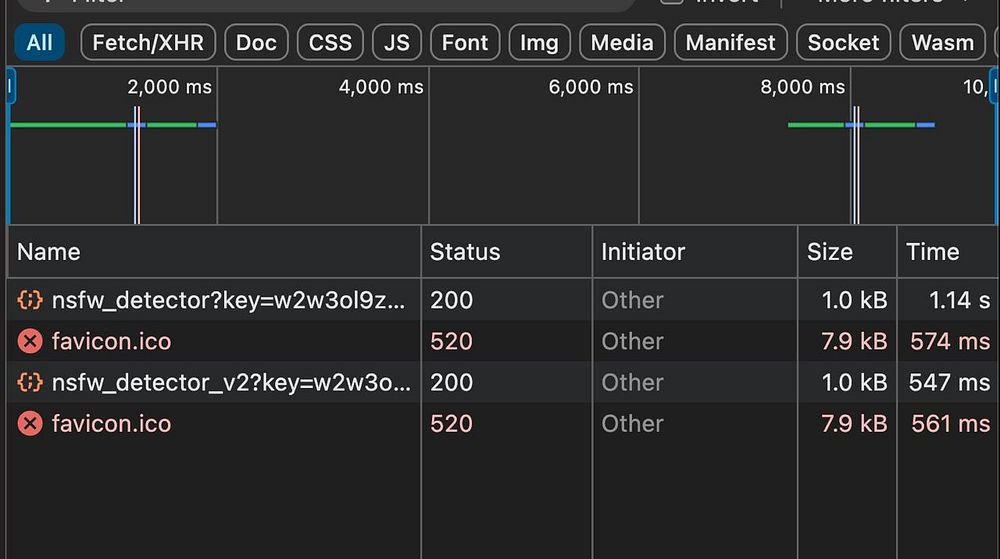Click the red error icon on first favicon.ico

30,342
